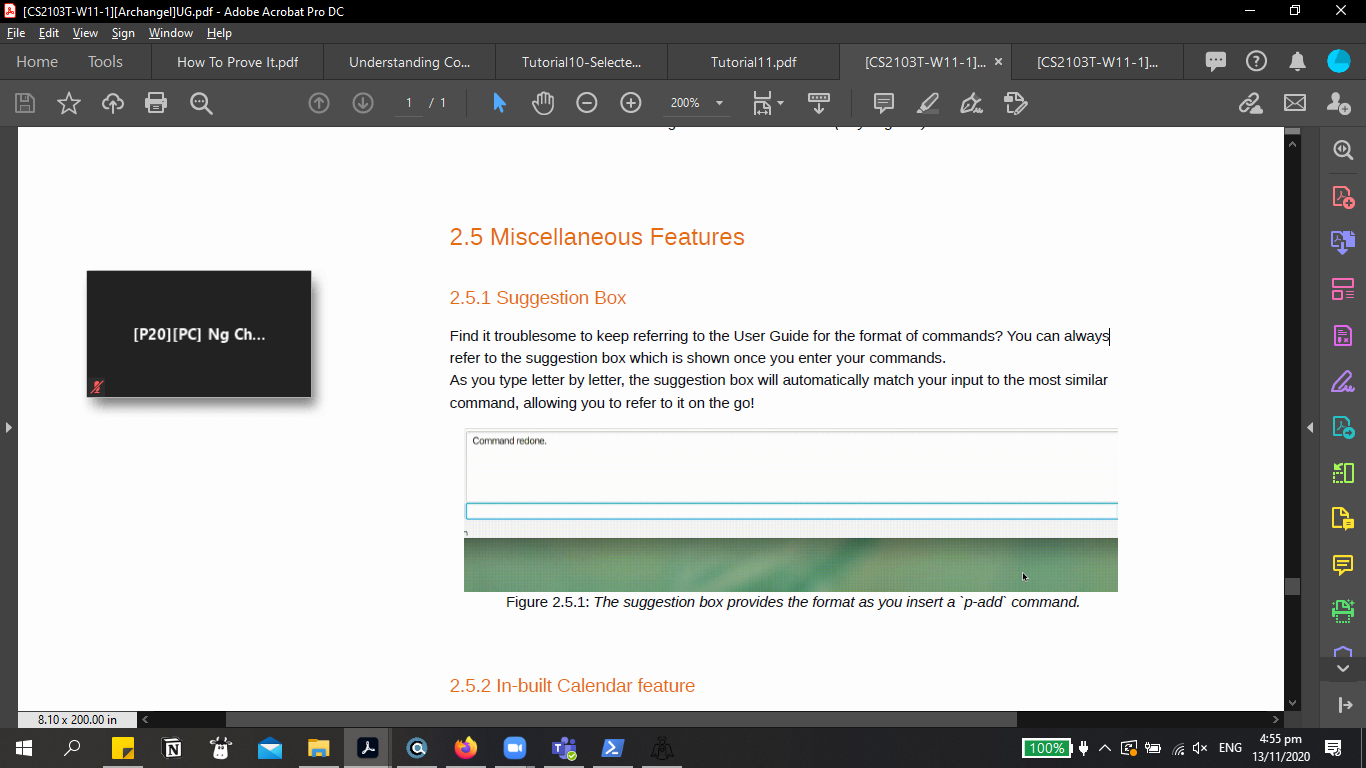The image size is (1366, 768).
Task: Open the Window menu
Action: [171, 33]
